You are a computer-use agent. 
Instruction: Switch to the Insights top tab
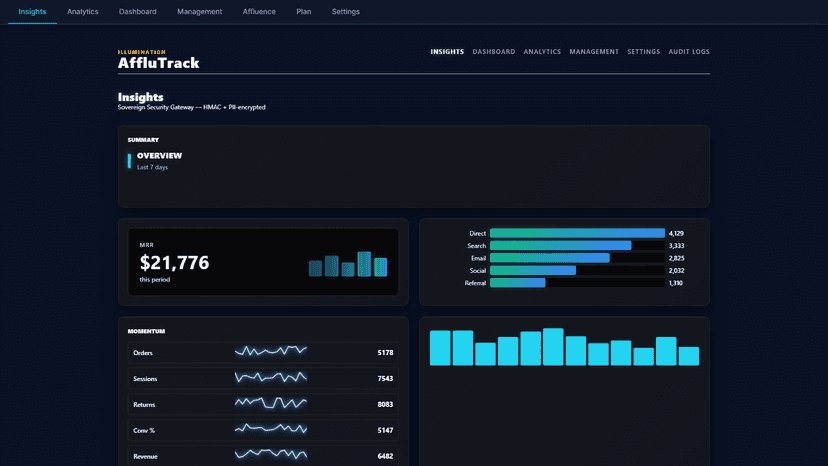(x=32, y=12)
